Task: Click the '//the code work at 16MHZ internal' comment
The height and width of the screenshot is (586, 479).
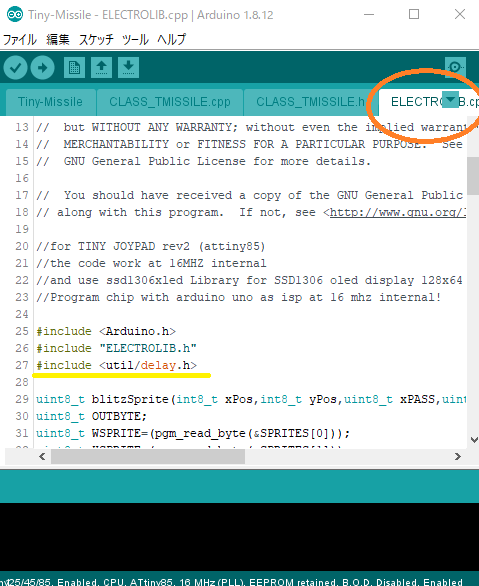Action: coord(151,263)
